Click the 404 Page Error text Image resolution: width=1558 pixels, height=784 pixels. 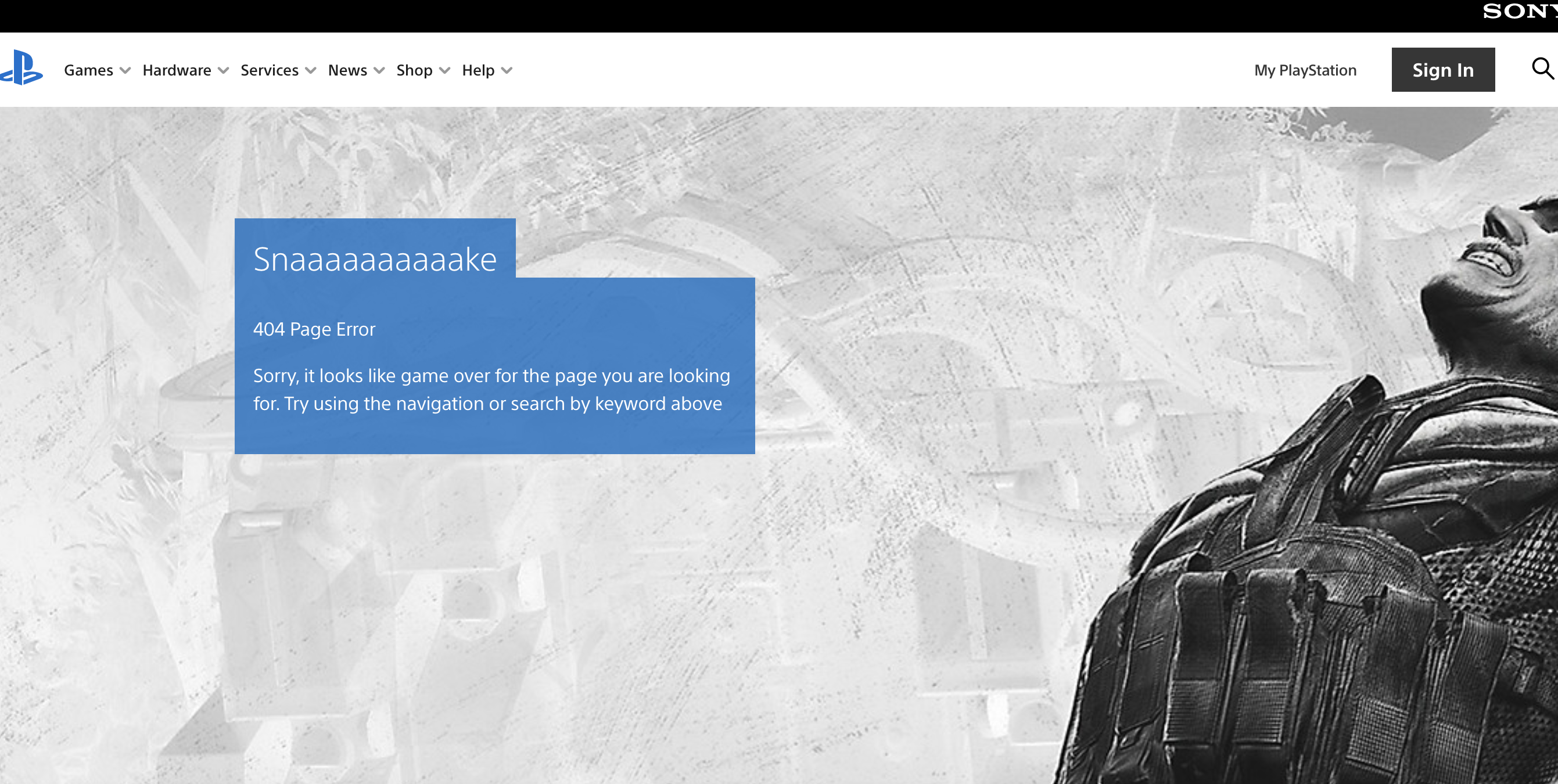[x=314, y=329]
